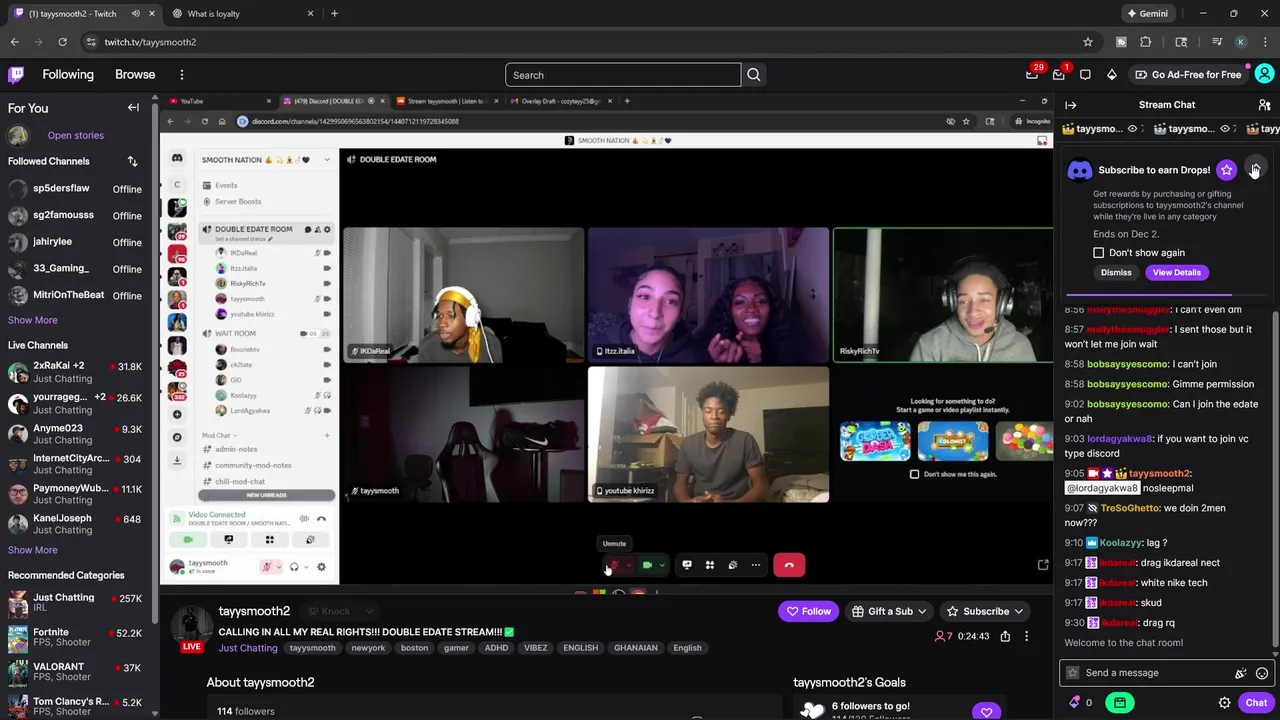Expand the Smooth Nation server dropdown
Screen dimensions: 1280x720
(x=325, y=160)
